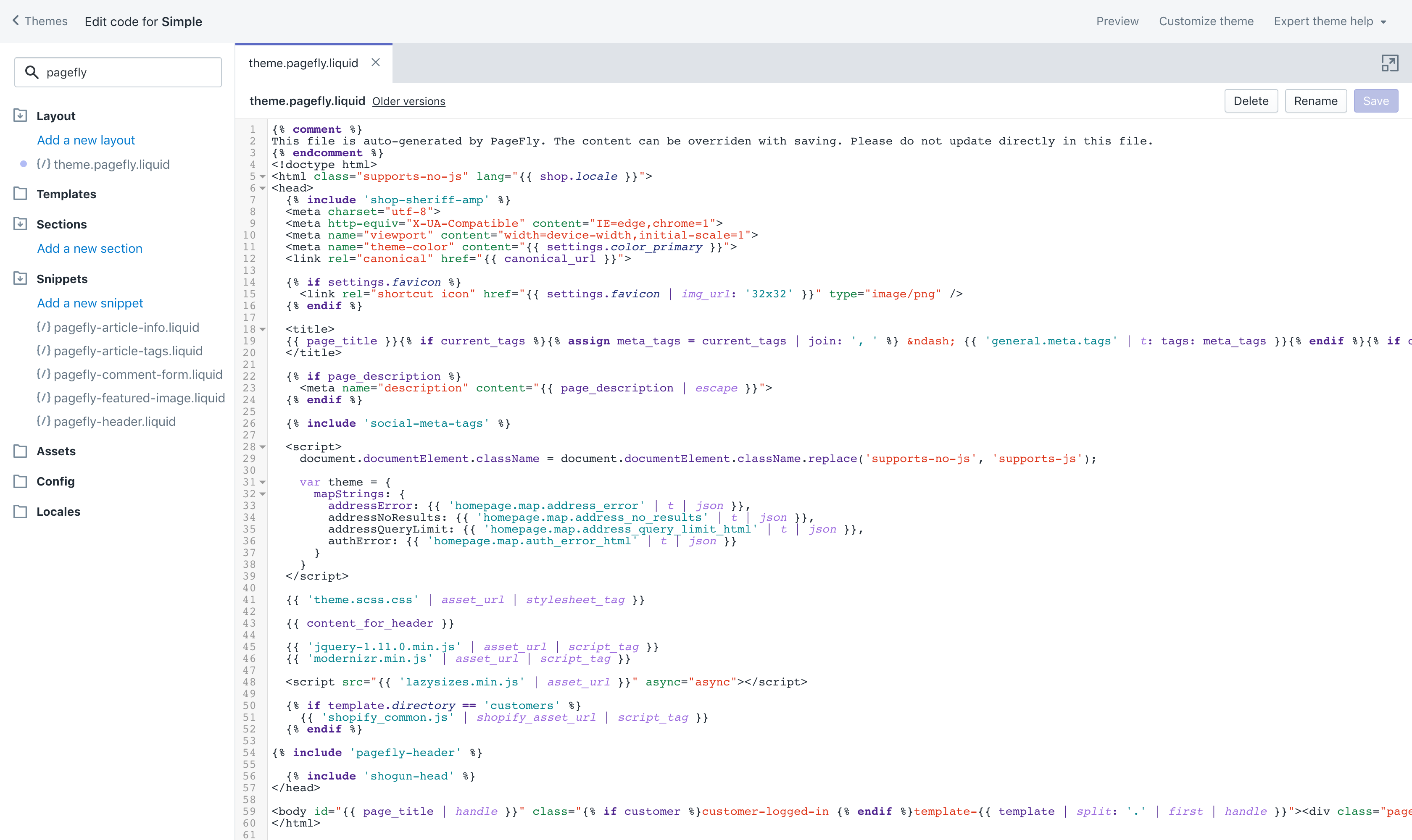Open pagefly-featured-image.liquid snippet
1412x840 pixels.
point(140,398)
